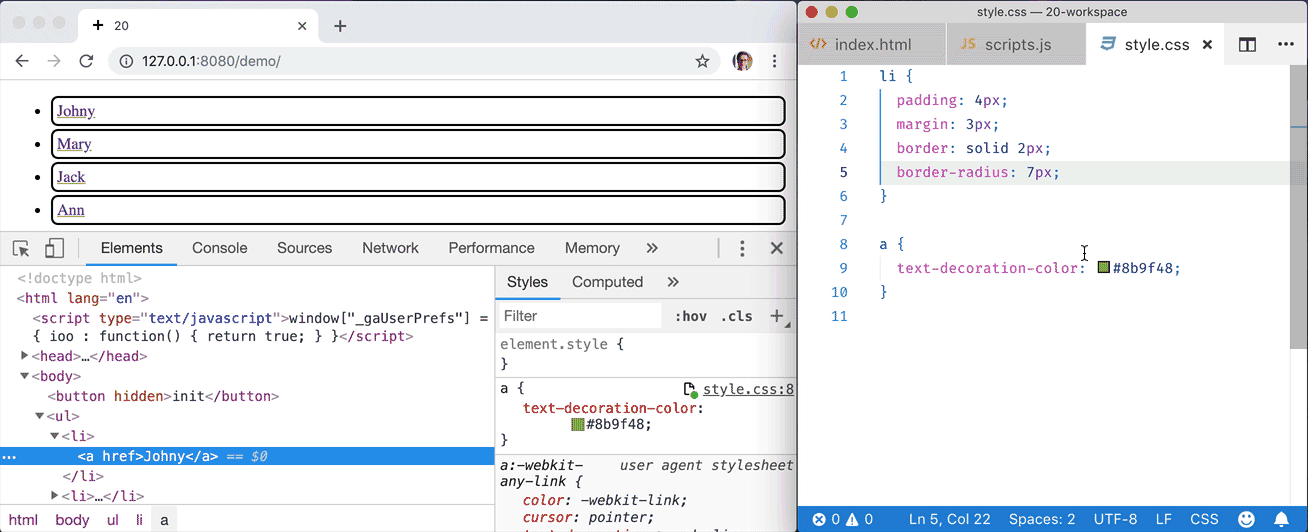Expand the collapsed li node
Screen dimensions: 1308x532
click(55, 496)
